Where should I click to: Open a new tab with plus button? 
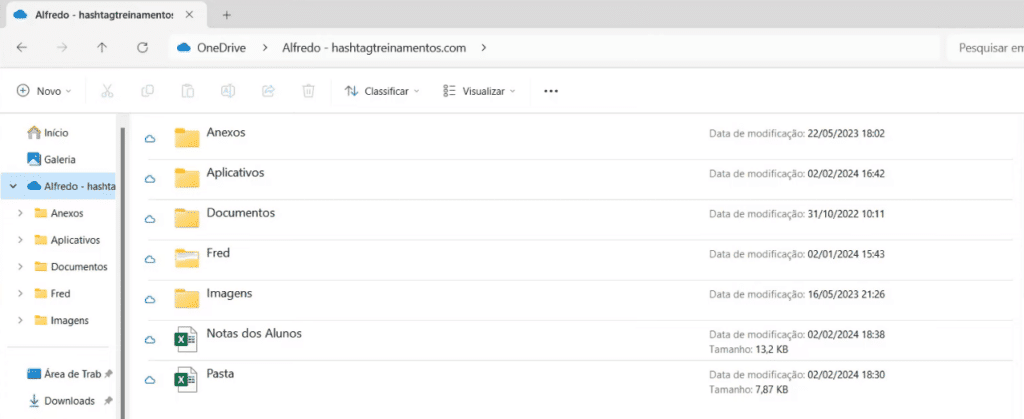[x=227, y=15]
